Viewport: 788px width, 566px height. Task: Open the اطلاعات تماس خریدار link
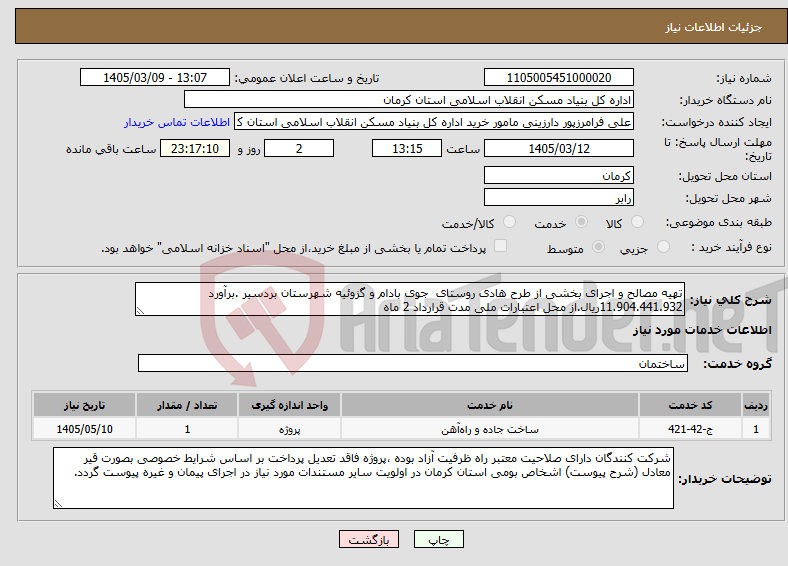tap(177, 122)
